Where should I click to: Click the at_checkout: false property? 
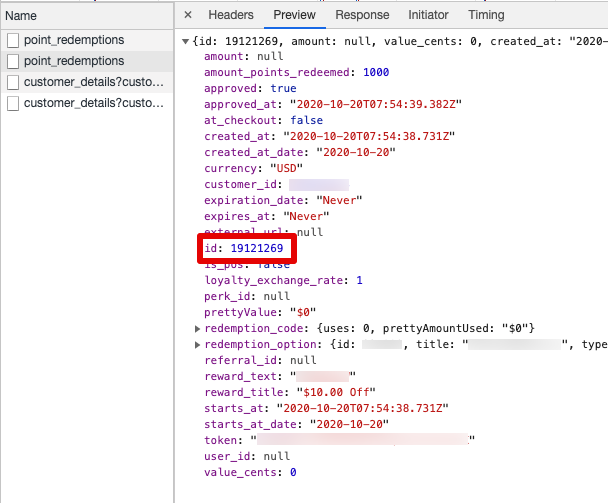pyautogui.click(x=263, y=120)
